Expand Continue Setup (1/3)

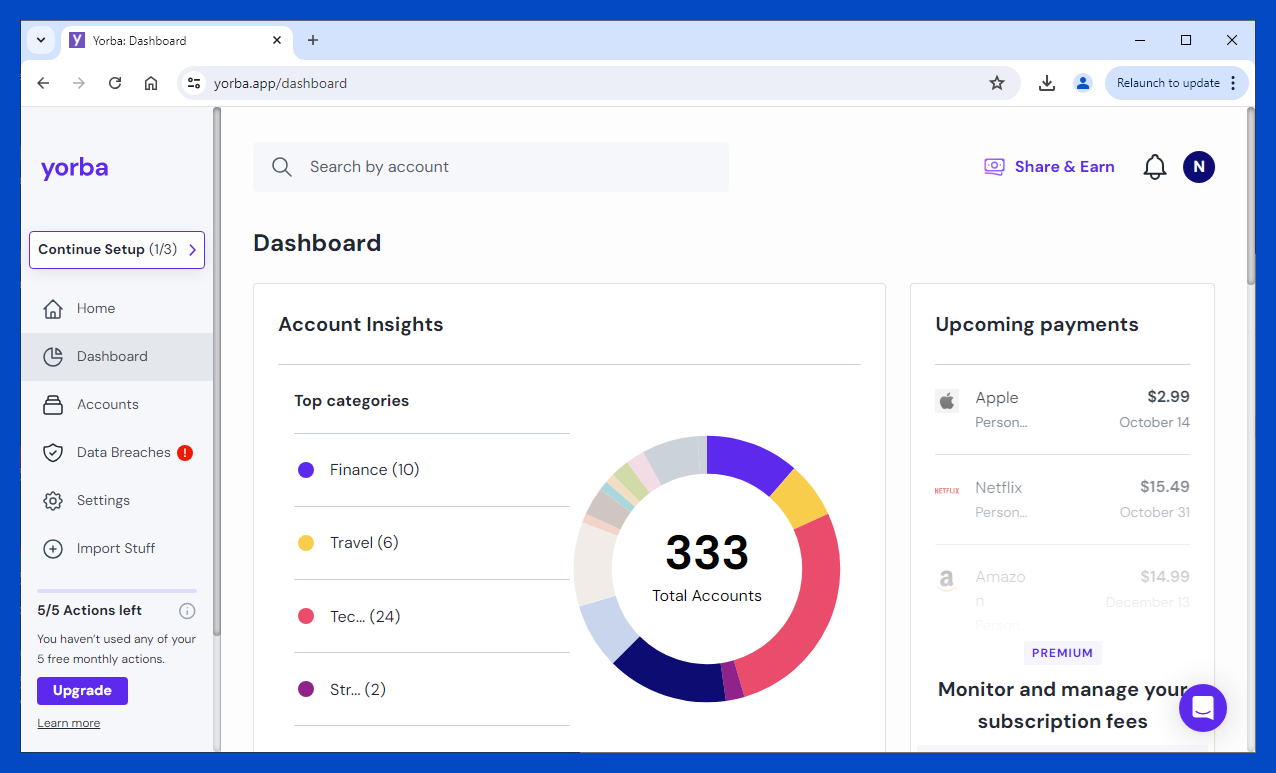[117, 250]
